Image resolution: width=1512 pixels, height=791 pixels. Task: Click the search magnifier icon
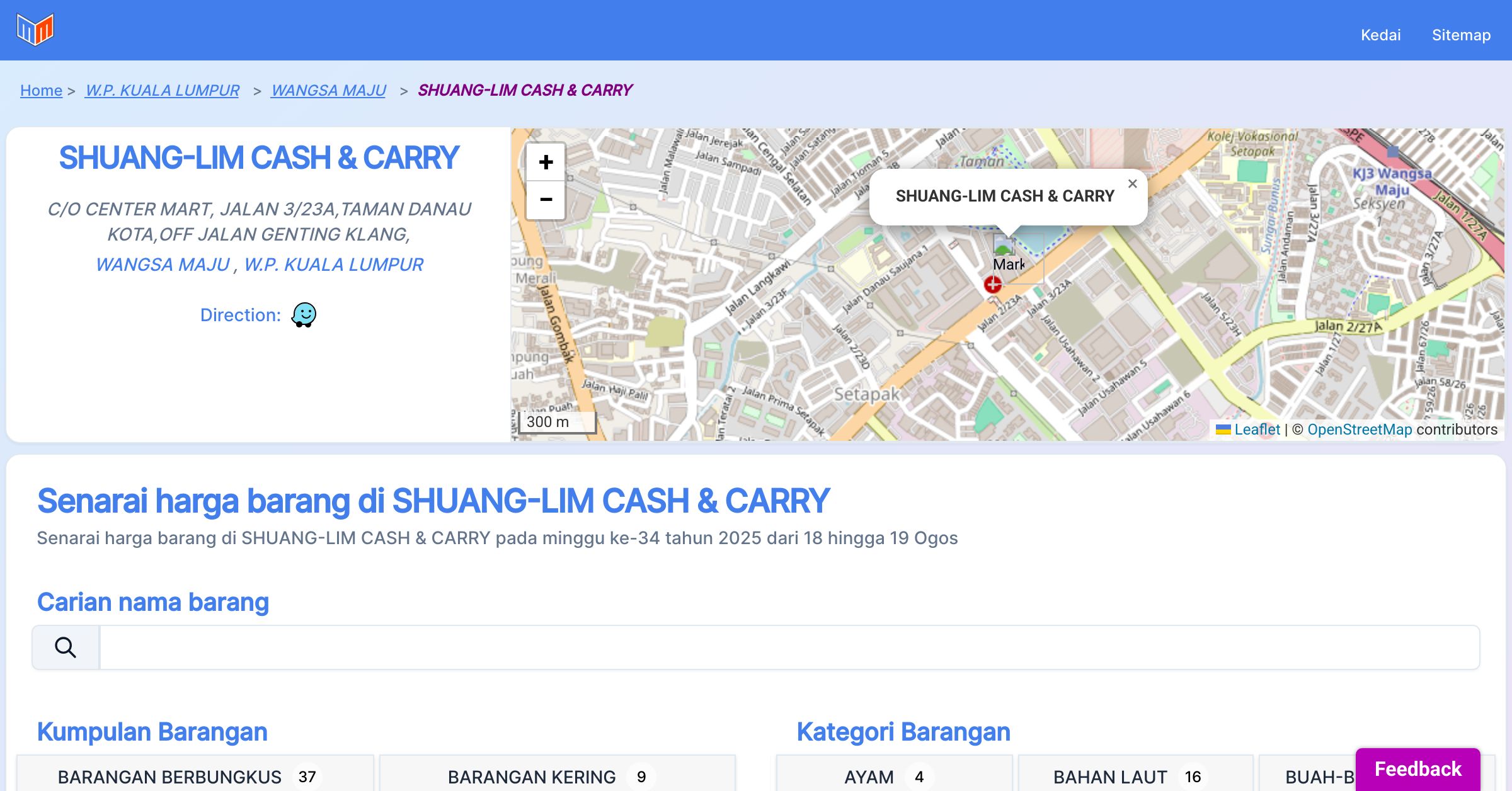pos(66,647)
